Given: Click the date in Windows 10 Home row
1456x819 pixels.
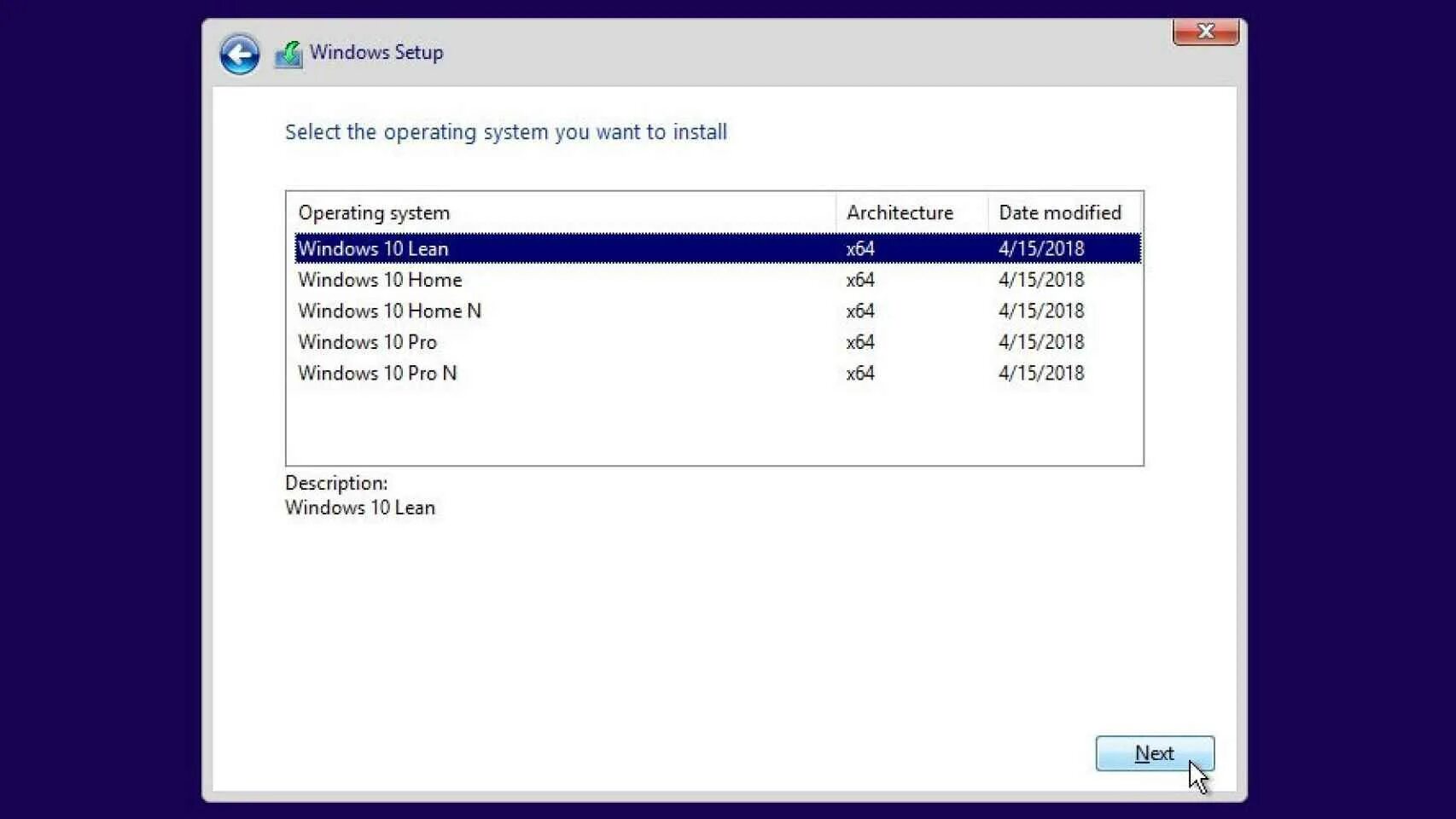Looking at the screenshot, I should (x=1041, y=280).
